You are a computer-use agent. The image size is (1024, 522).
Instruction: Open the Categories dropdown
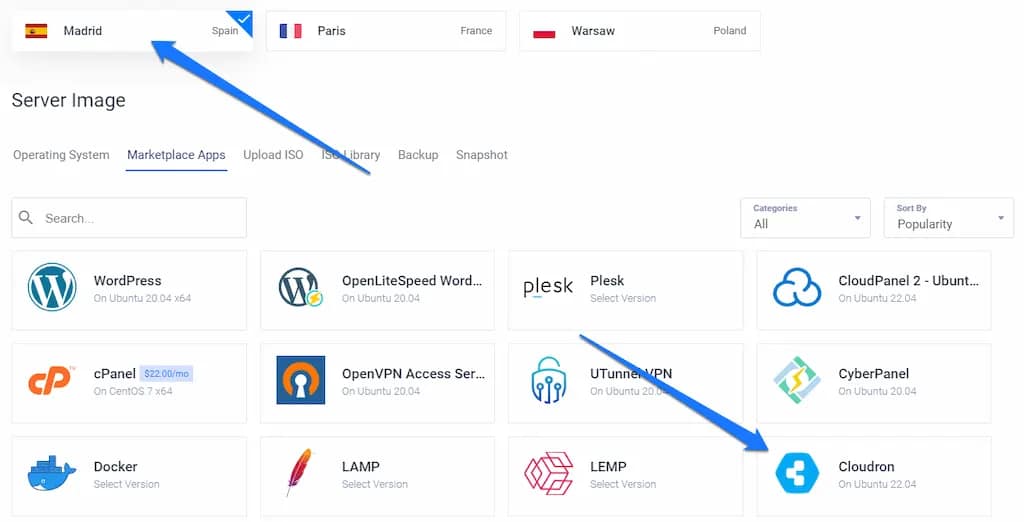click(805, 218)
